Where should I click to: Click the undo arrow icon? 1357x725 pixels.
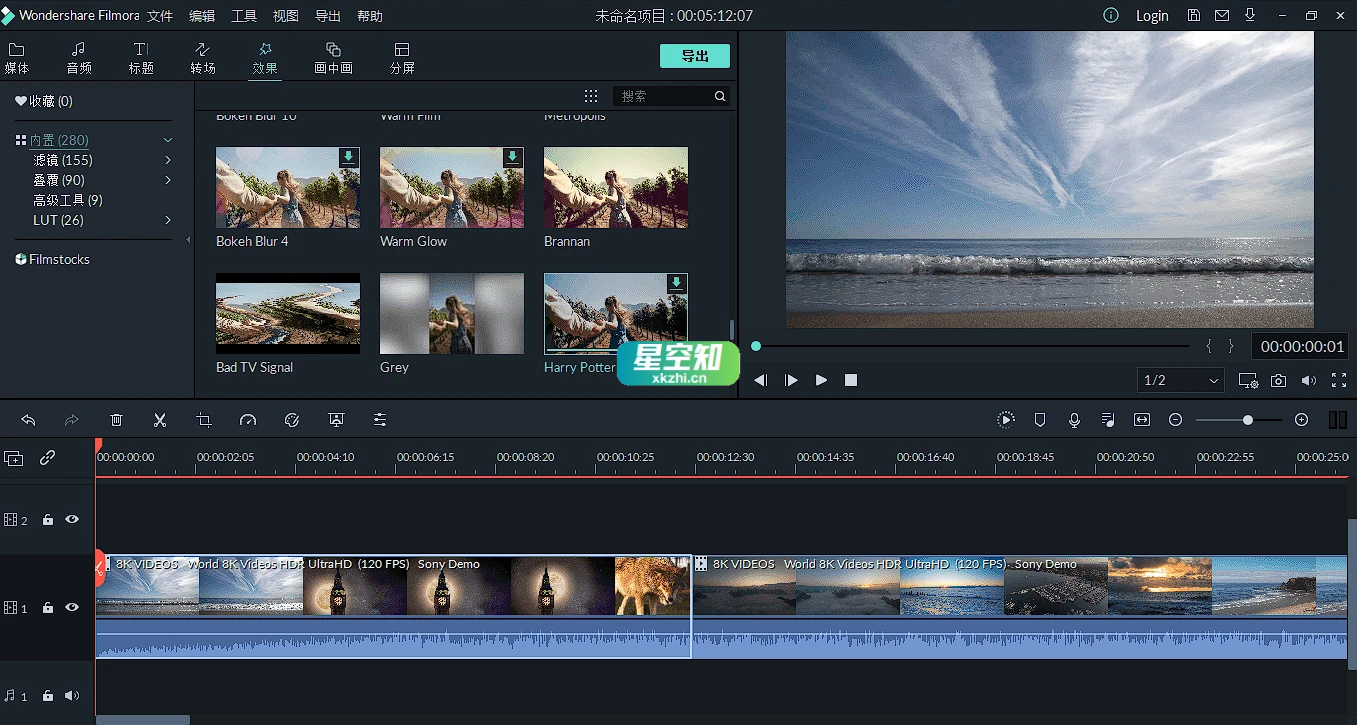click(x=27, y=420)
